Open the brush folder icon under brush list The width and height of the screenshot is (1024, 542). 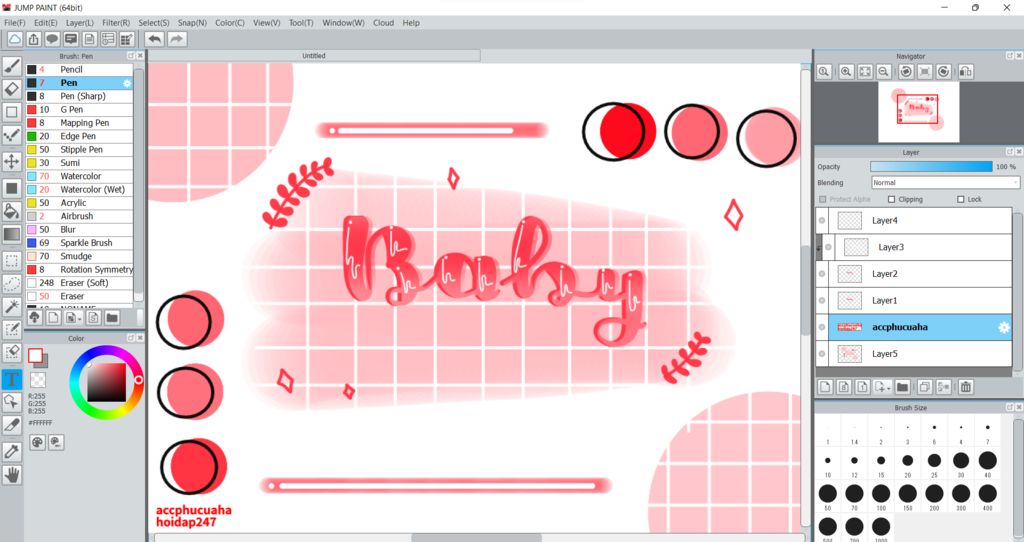click(112, 318)
